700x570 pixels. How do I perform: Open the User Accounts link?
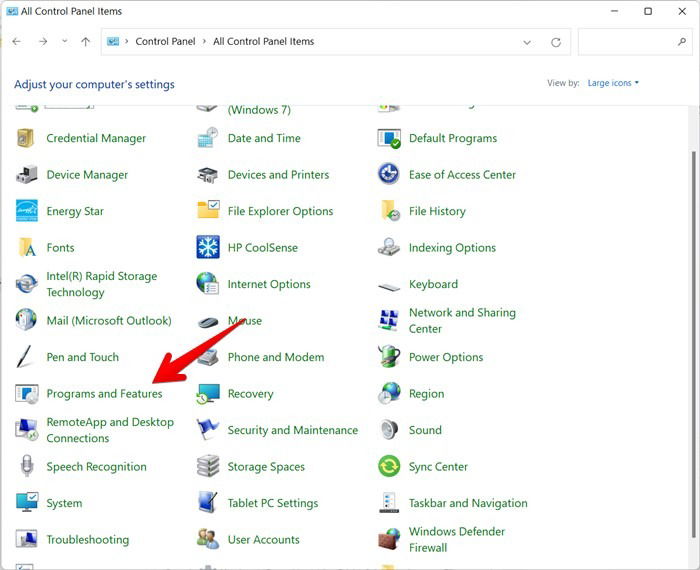263,540
